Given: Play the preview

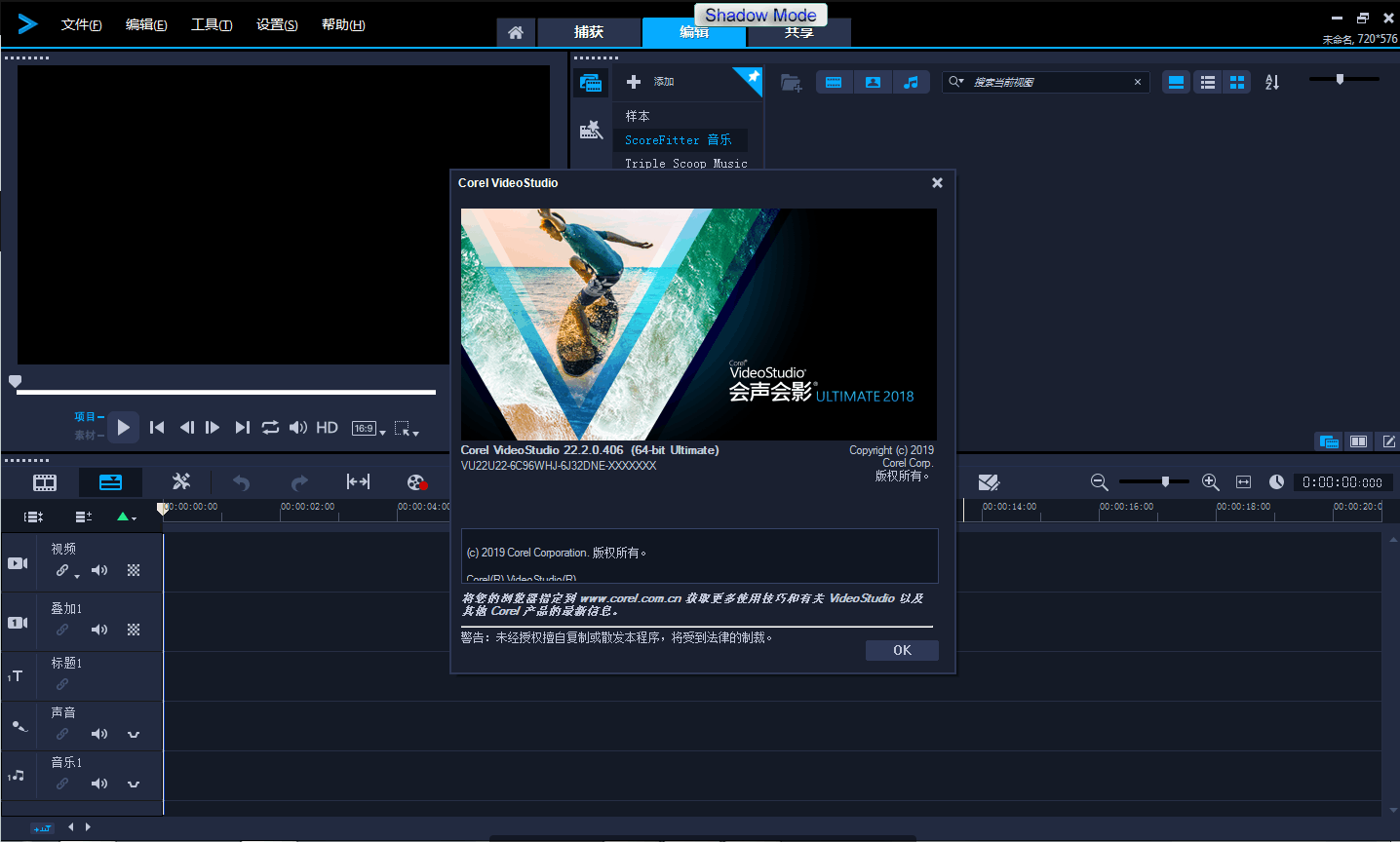Looking at the screenshot, I should point(123,427).
